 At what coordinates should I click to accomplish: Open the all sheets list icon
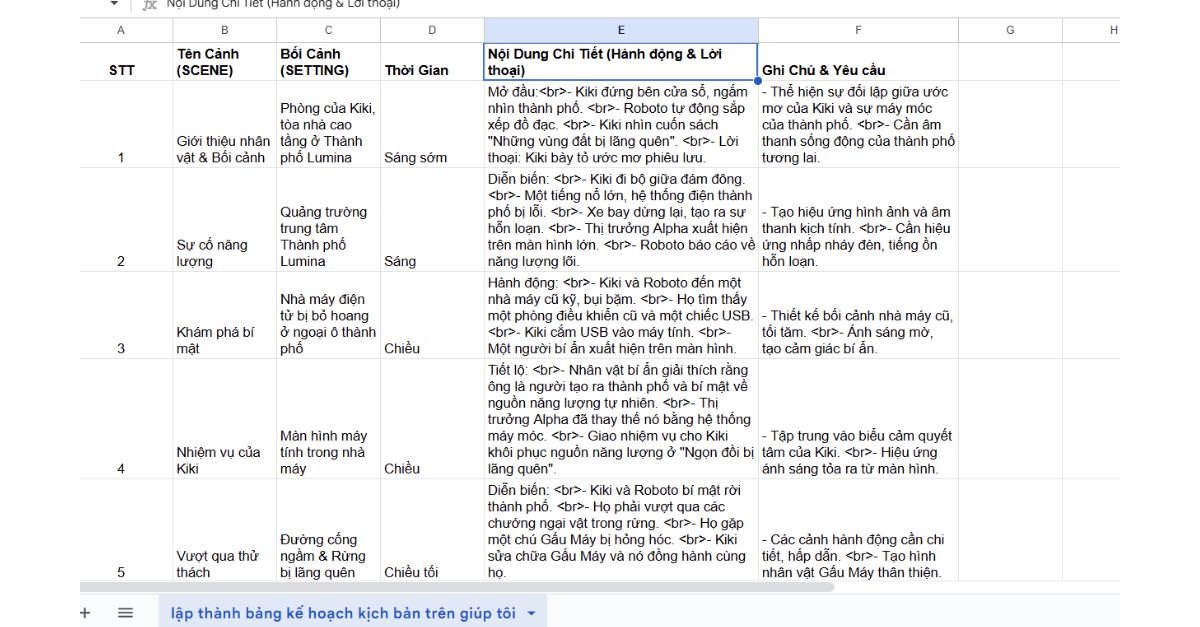click(x=125, y=613)
